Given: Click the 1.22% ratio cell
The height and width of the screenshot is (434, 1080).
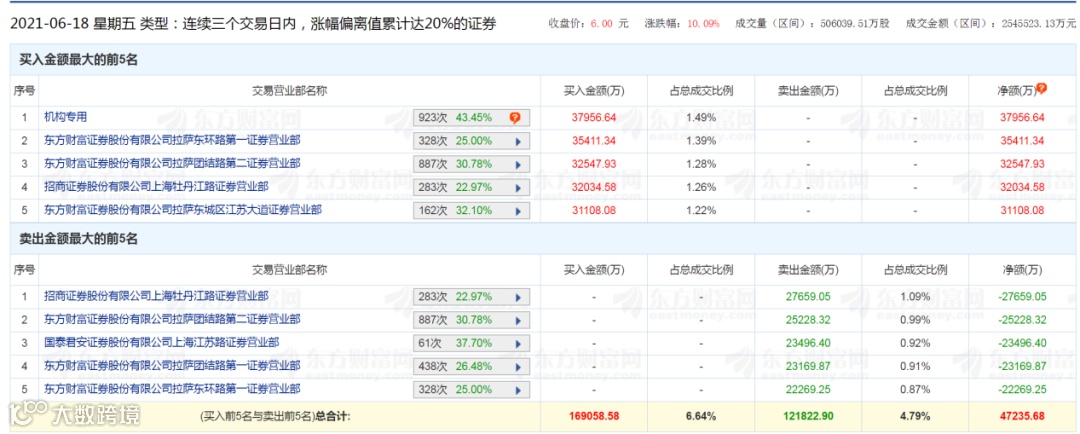Looking at the screenshot, I should 700,210.
